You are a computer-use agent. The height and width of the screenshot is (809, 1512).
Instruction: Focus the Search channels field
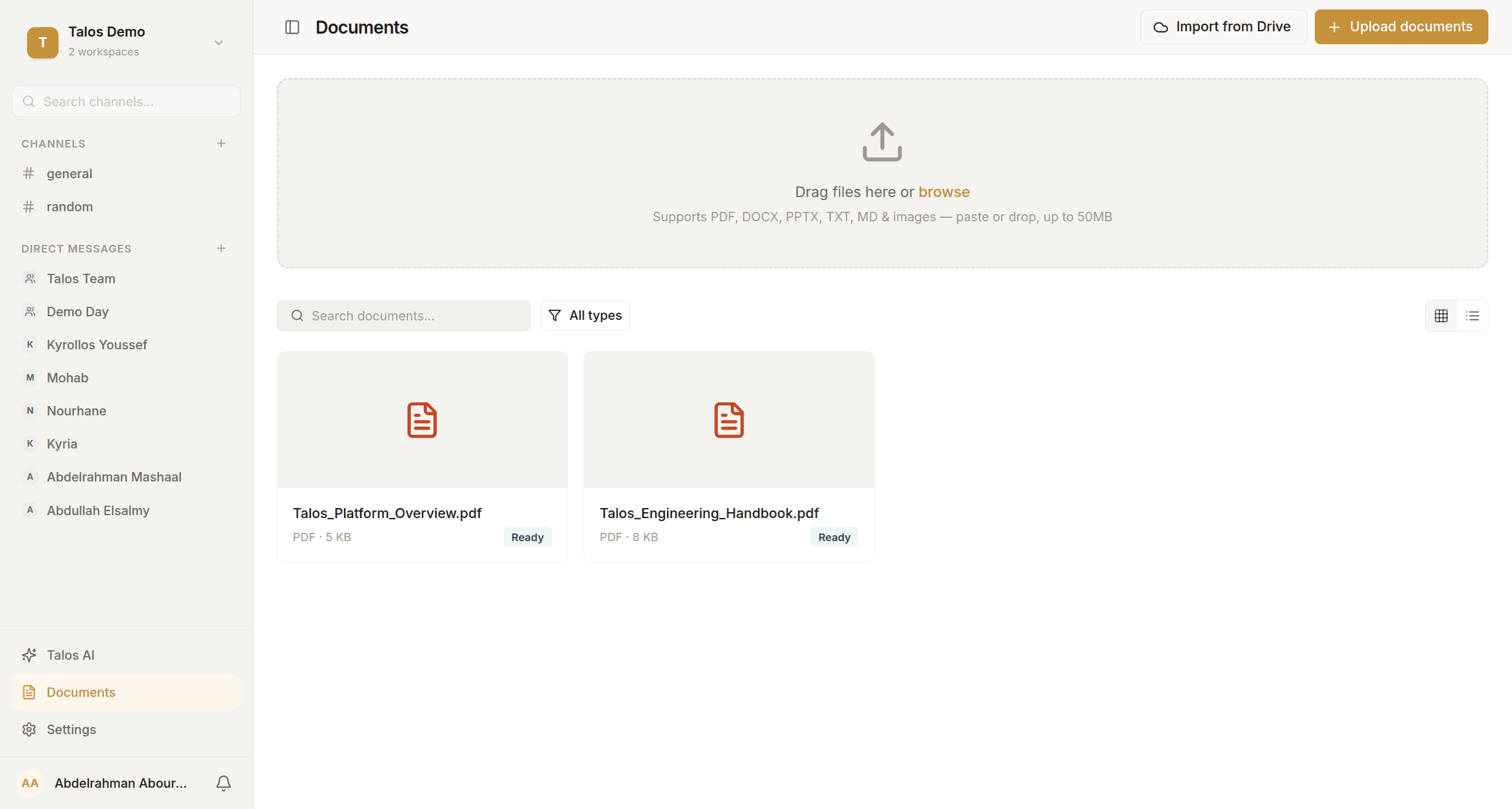pos(126,101)
